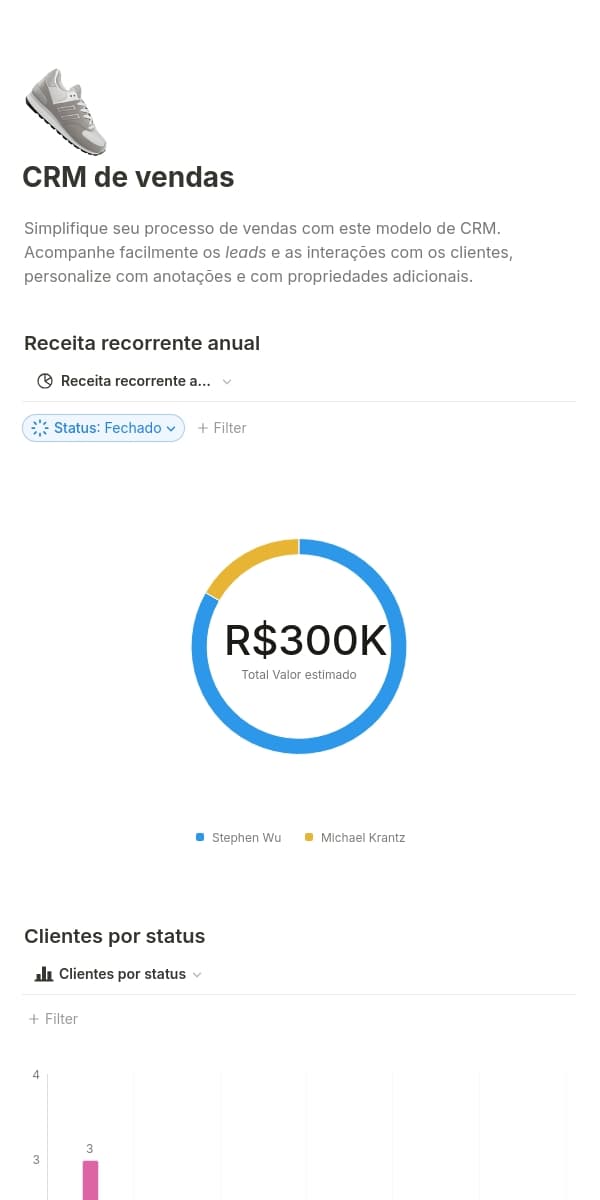Screen dimensions: 600x1200
Task: Click the sneaker page icon
Action: click(x=65, y=110)
